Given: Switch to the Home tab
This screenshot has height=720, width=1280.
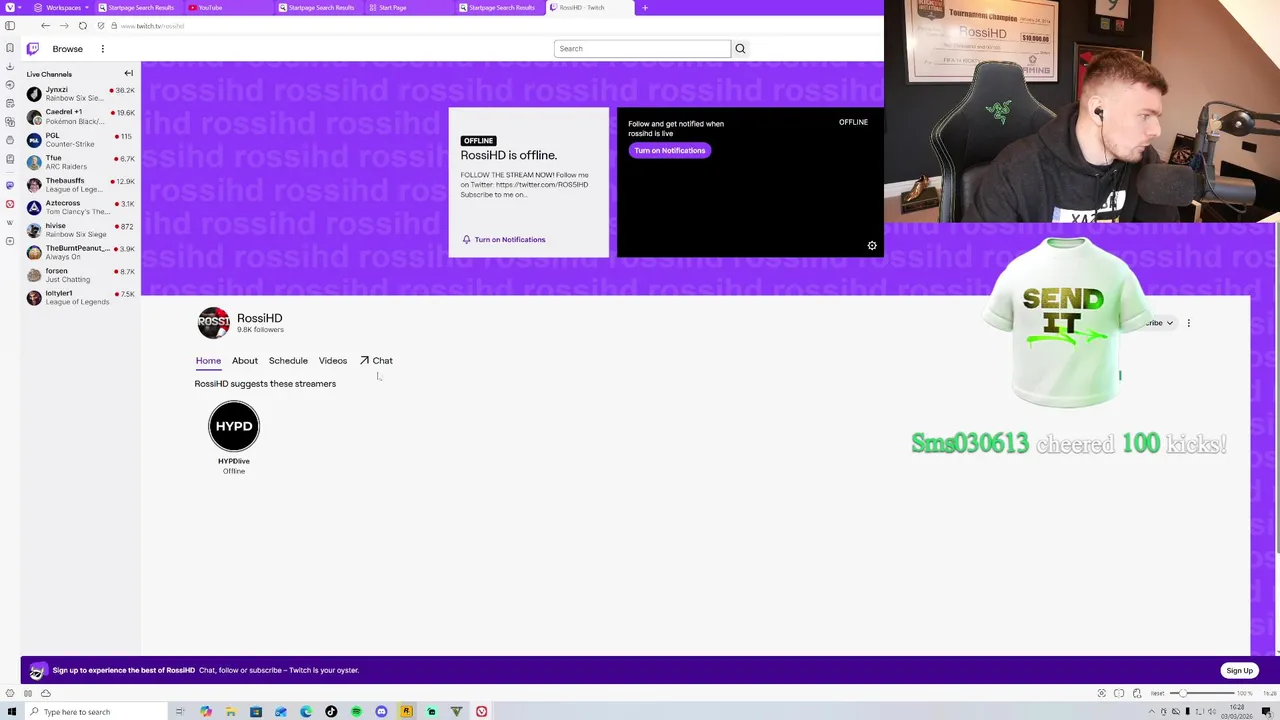Looking at the screenshot, I should point(208,360).
